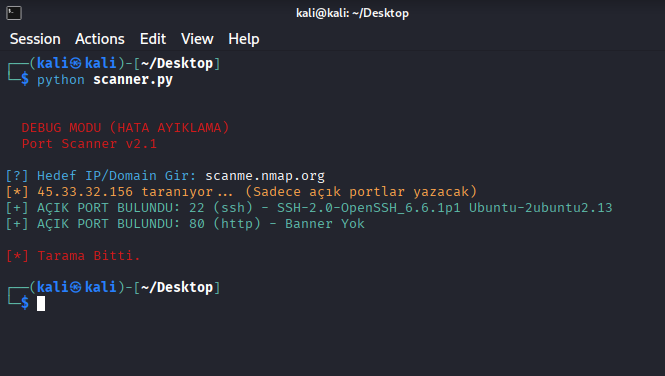Click the 'DEBUG MODU (HATA AYIKLAMA)' line
Screen dimensions: 665x376
click(x=126, y=128)
